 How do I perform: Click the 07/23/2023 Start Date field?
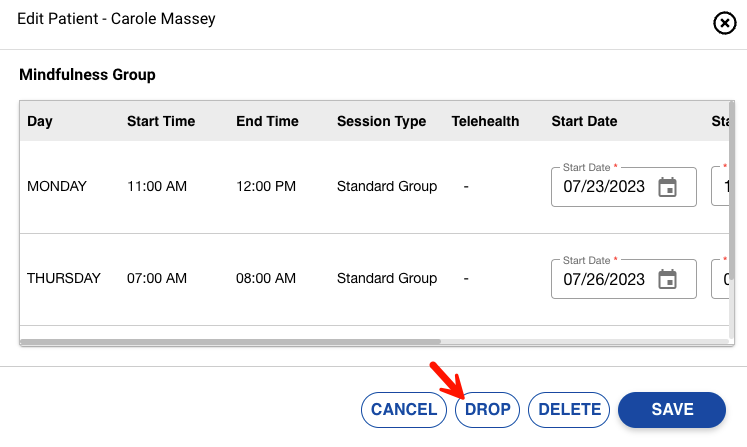point(604,187)
